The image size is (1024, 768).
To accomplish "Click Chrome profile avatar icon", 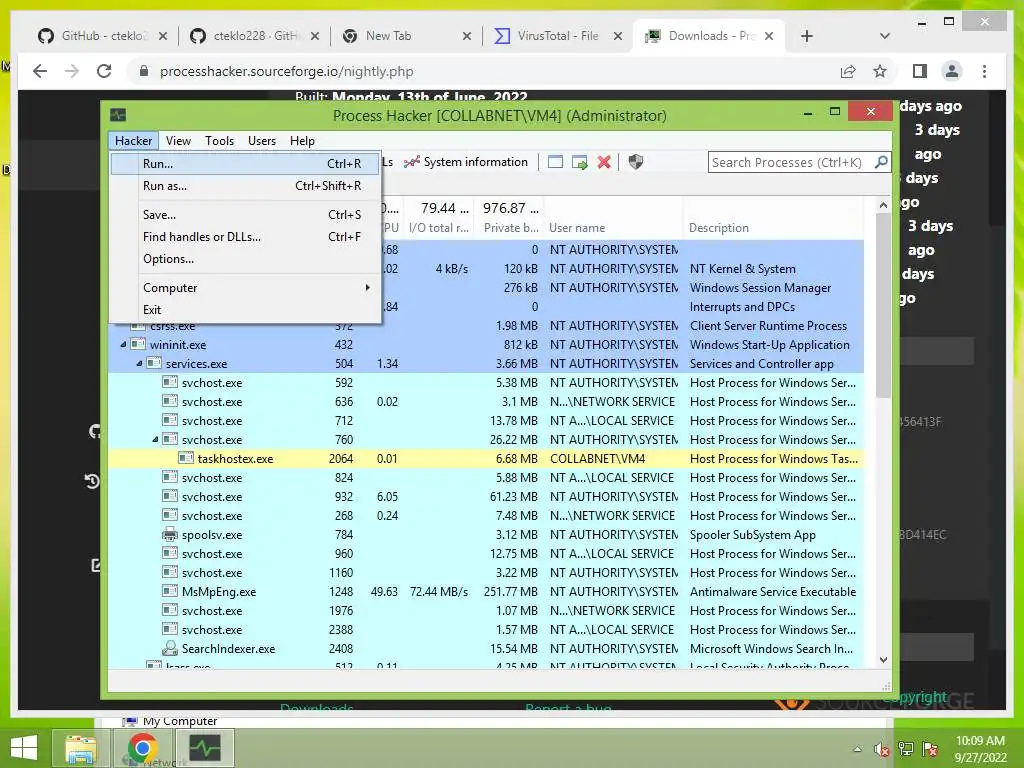I will 952,71.
